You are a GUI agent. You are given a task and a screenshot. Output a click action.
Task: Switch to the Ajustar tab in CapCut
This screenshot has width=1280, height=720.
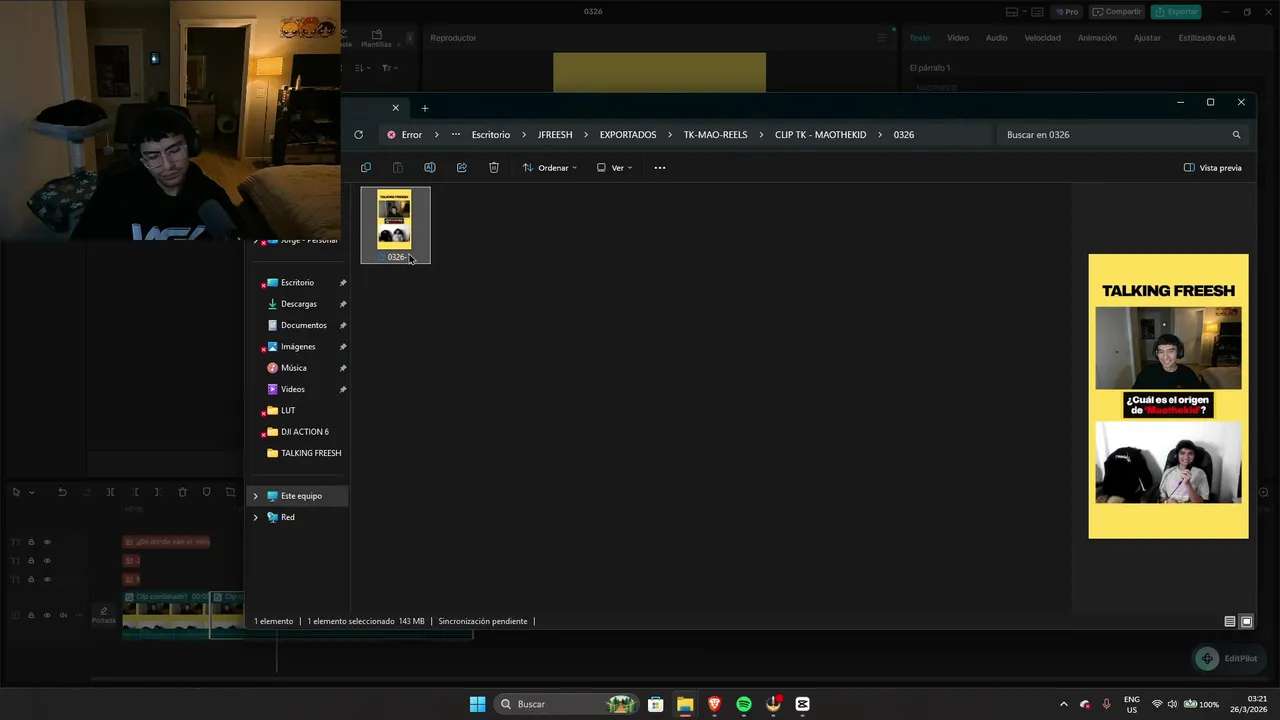click(1147, 38)
